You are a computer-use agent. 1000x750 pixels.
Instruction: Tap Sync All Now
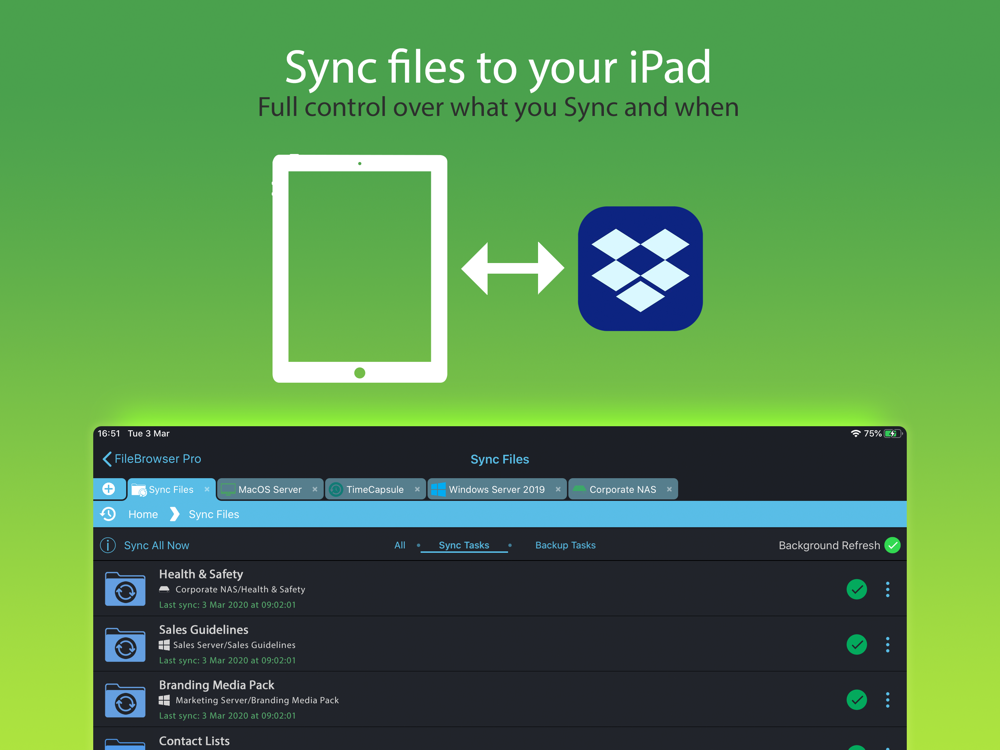coord(156,546)
